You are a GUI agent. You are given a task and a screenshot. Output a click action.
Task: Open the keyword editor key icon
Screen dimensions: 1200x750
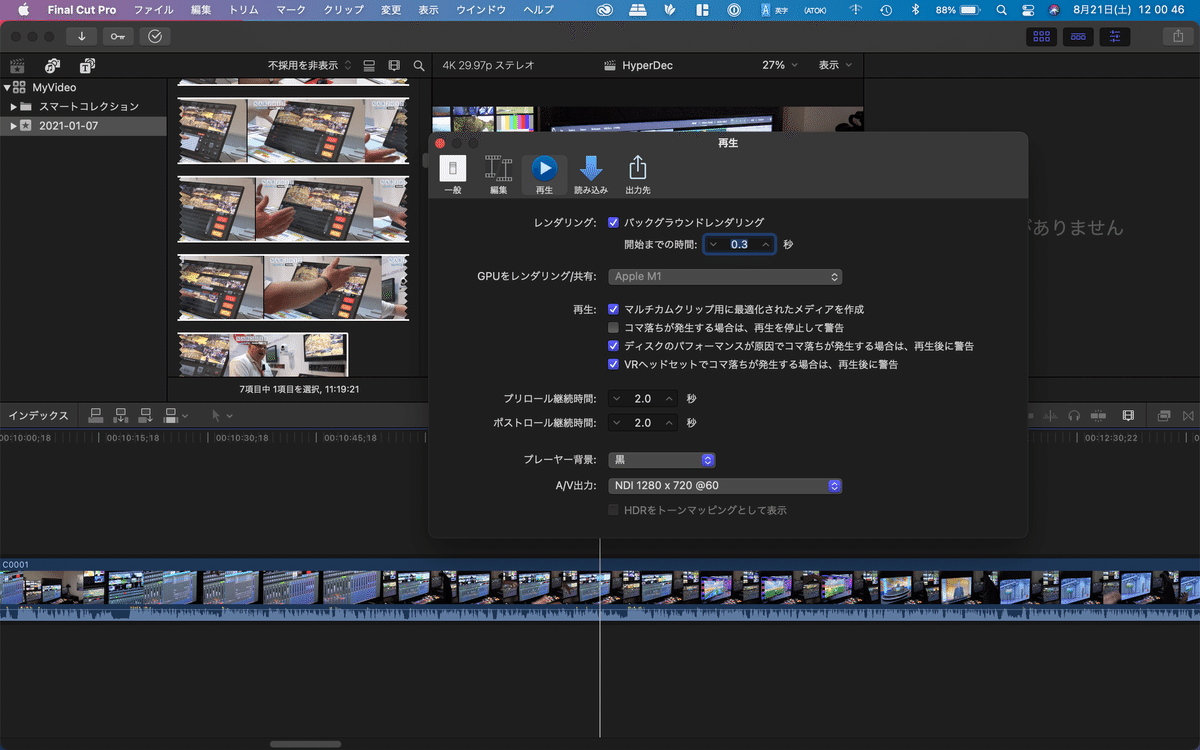tap(118, 36)
